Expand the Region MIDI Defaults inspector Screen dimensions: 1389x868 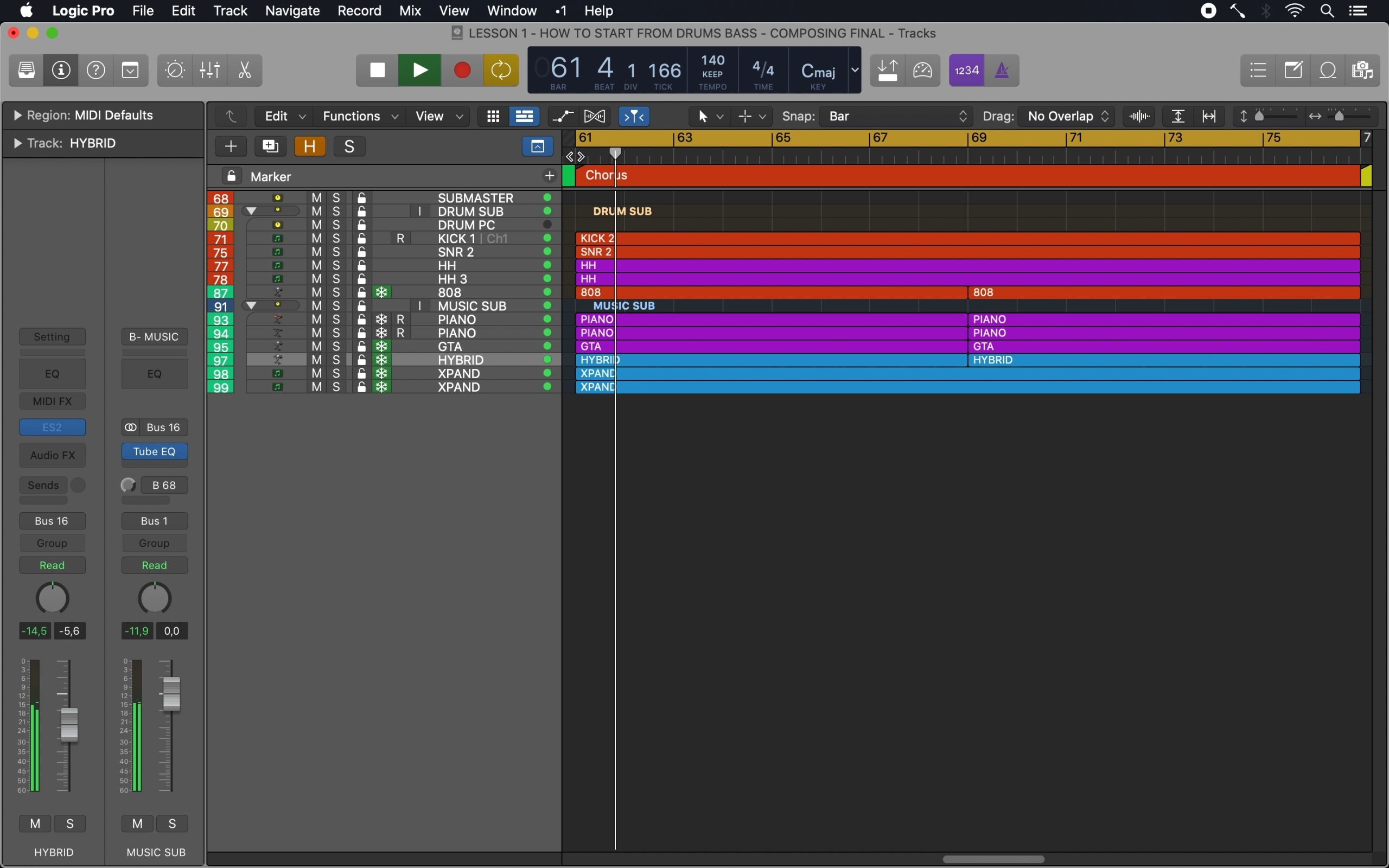point(17,116)
